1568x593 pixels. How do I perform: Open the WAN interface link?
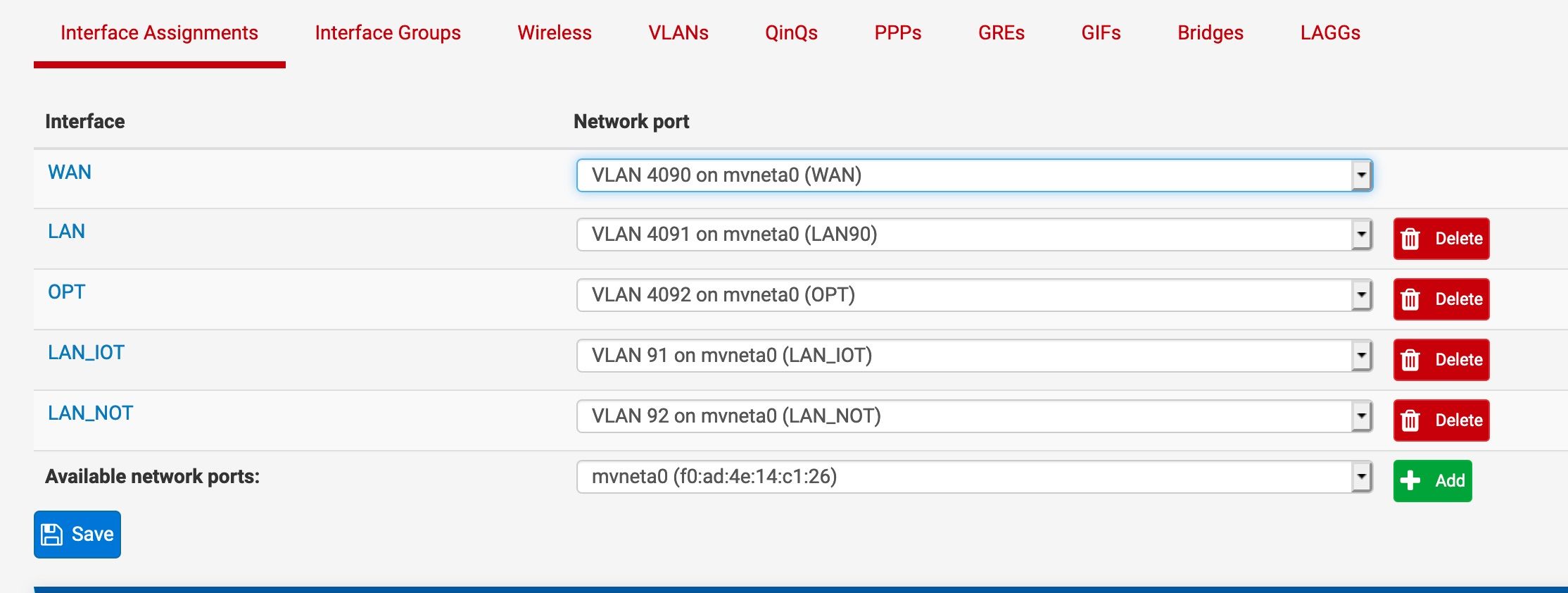click(70, 173)
